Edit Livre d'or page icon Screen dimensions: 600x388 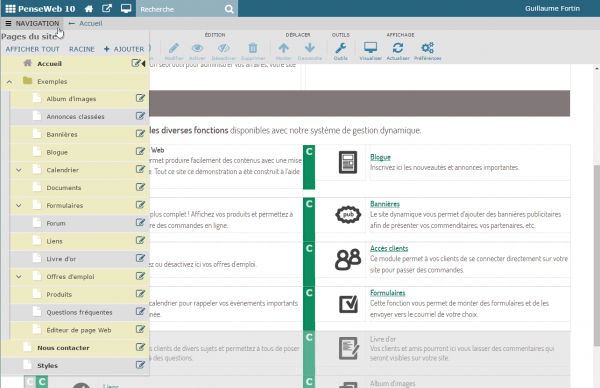click(140, 258)
